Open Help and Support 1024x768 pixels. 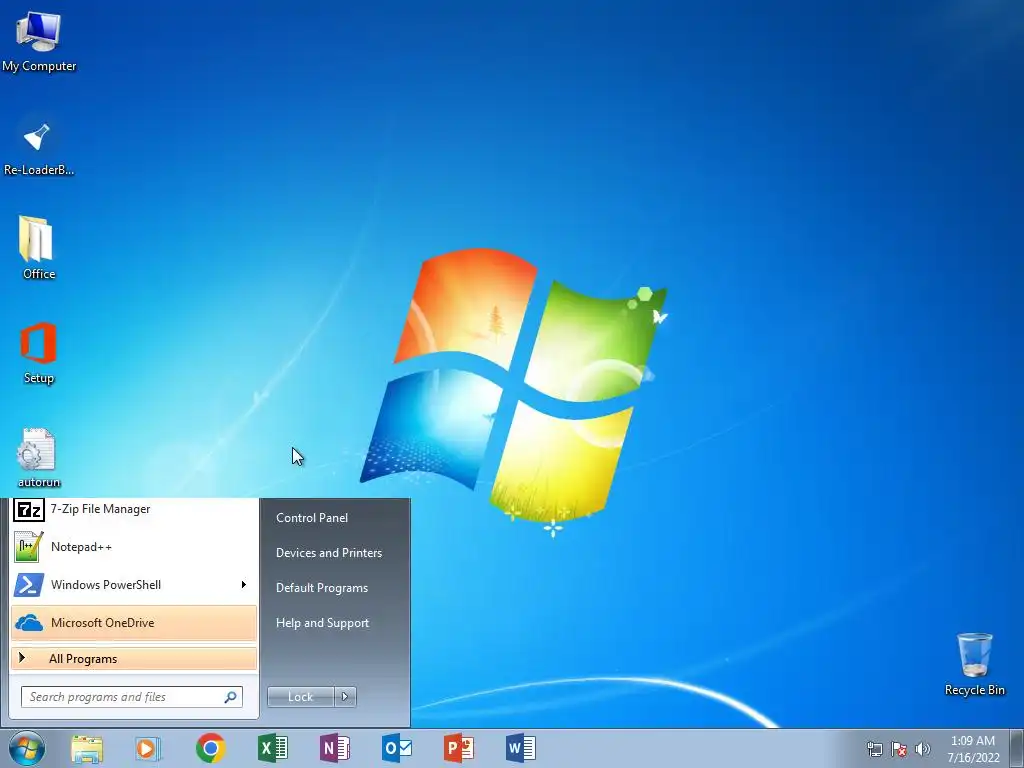coord(322,623)
